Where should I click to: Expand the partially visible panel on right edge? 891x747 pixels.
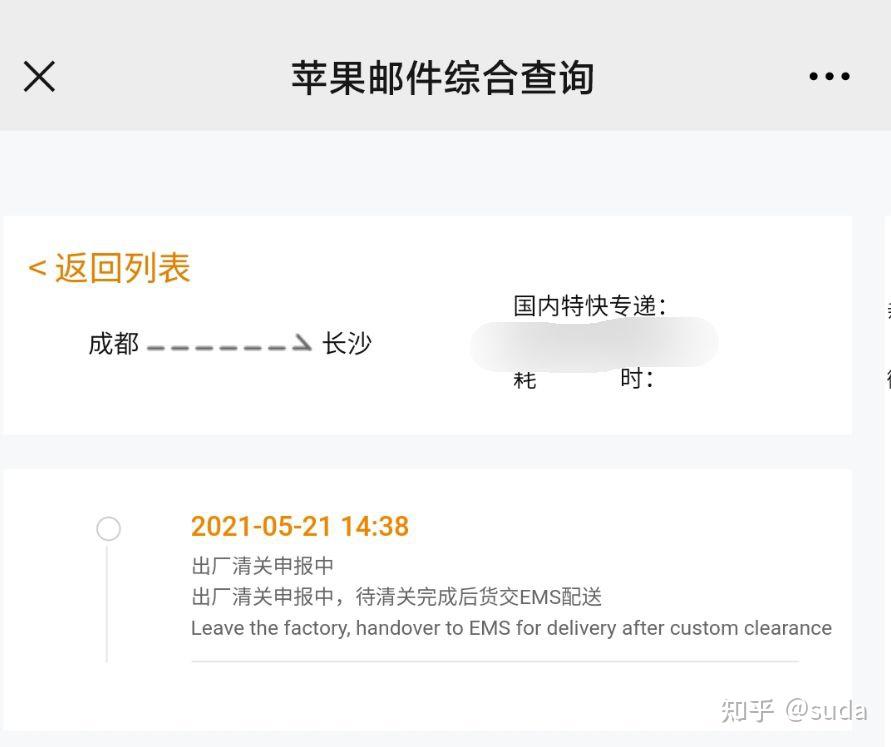pos(886,340)
